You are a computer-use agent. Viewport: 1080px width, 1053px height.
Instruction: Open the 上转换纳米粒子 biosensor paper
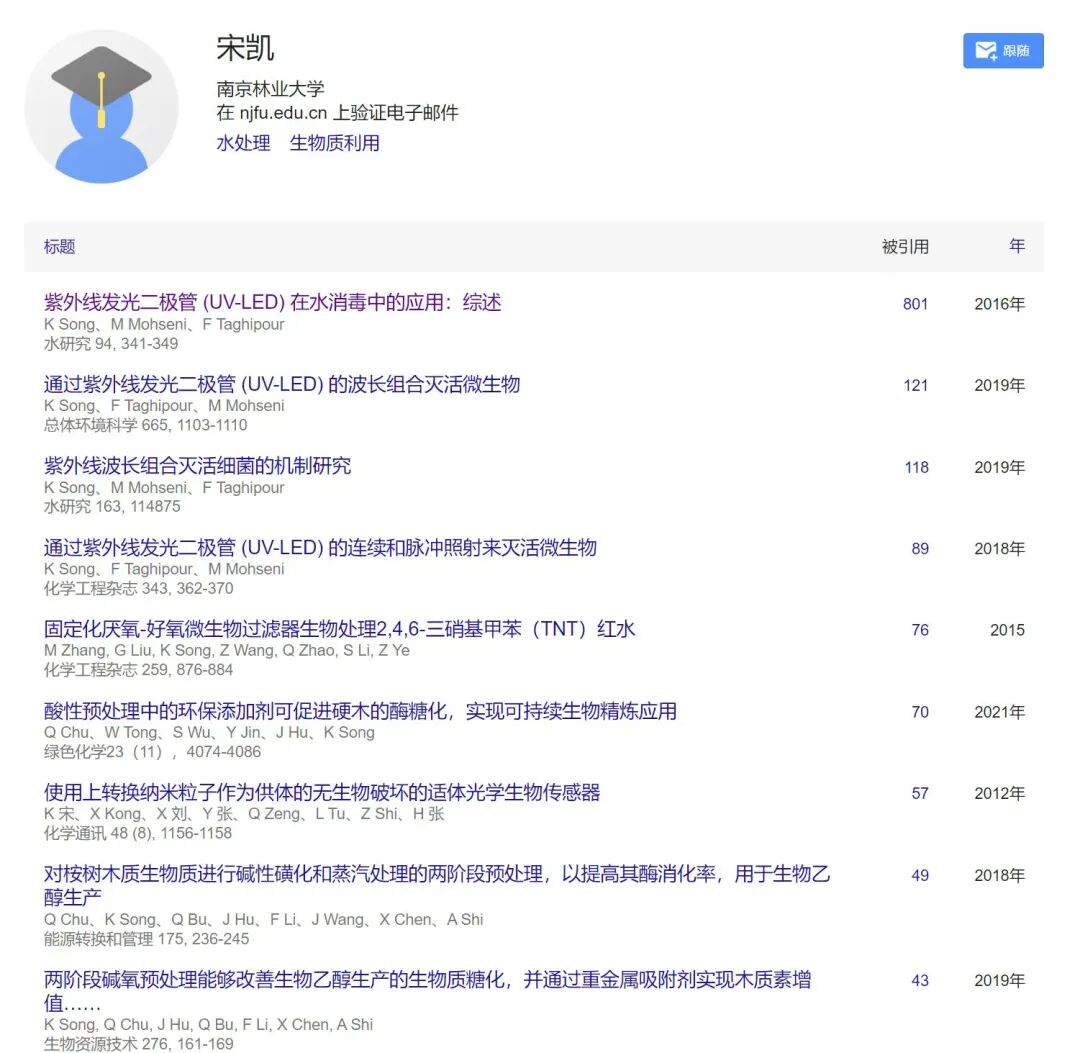pos(322,792)
